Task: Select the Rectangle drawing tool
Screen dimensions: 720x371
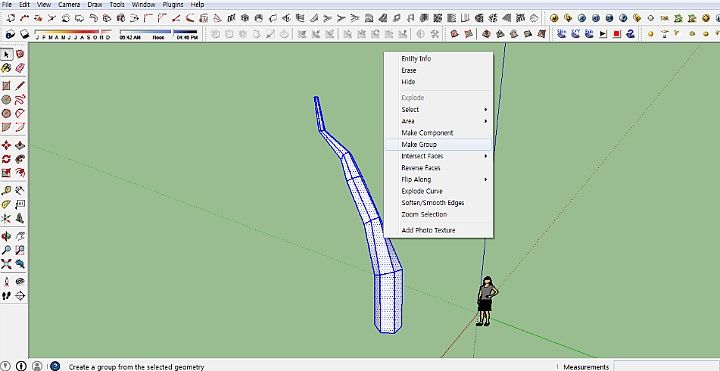Action: 6,86
